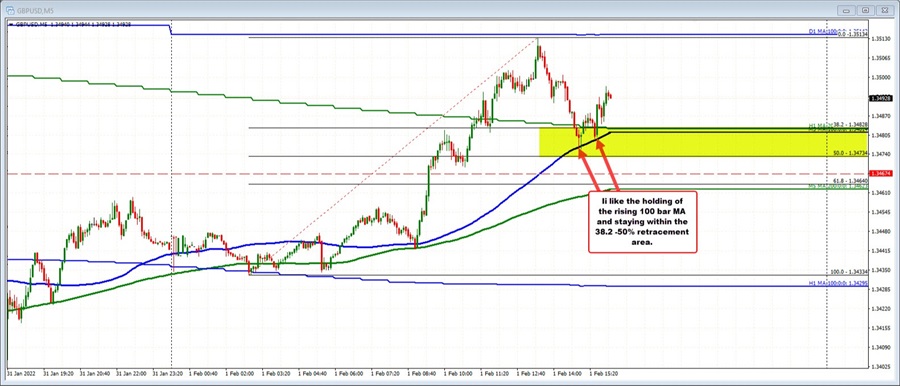900x386 pixels.
Task: Select the Fibonacci label 0.0 - 1.35134
Action: click(852, 35)
